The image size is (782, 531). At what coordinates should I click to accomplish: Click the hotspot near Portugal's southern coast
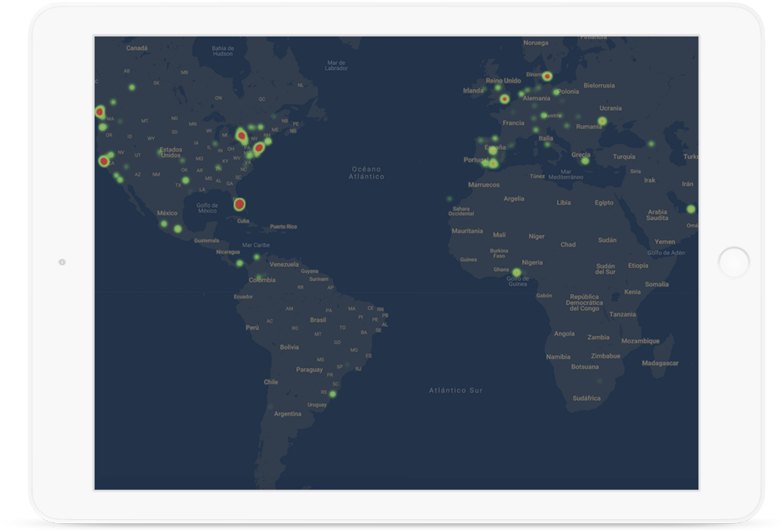(493, 163)
